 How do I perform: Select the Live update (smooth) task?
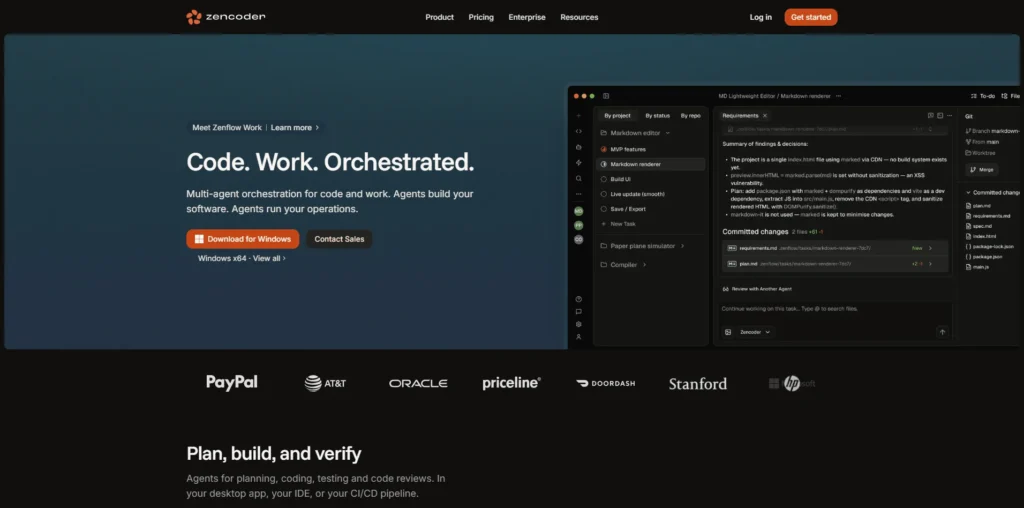650,194
